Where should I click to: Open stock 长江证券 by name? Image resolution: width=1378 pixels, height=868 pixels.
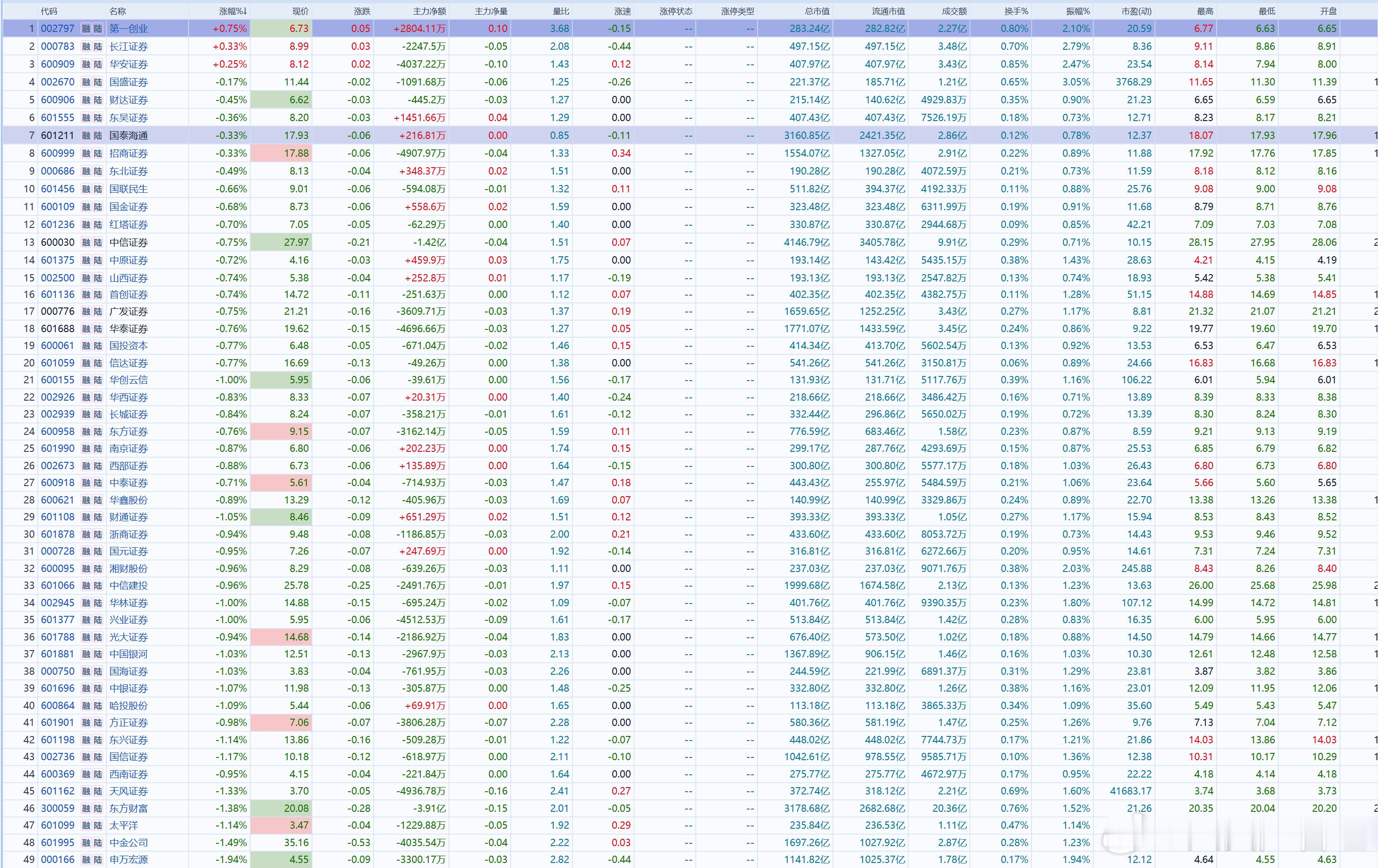[129, 47]
